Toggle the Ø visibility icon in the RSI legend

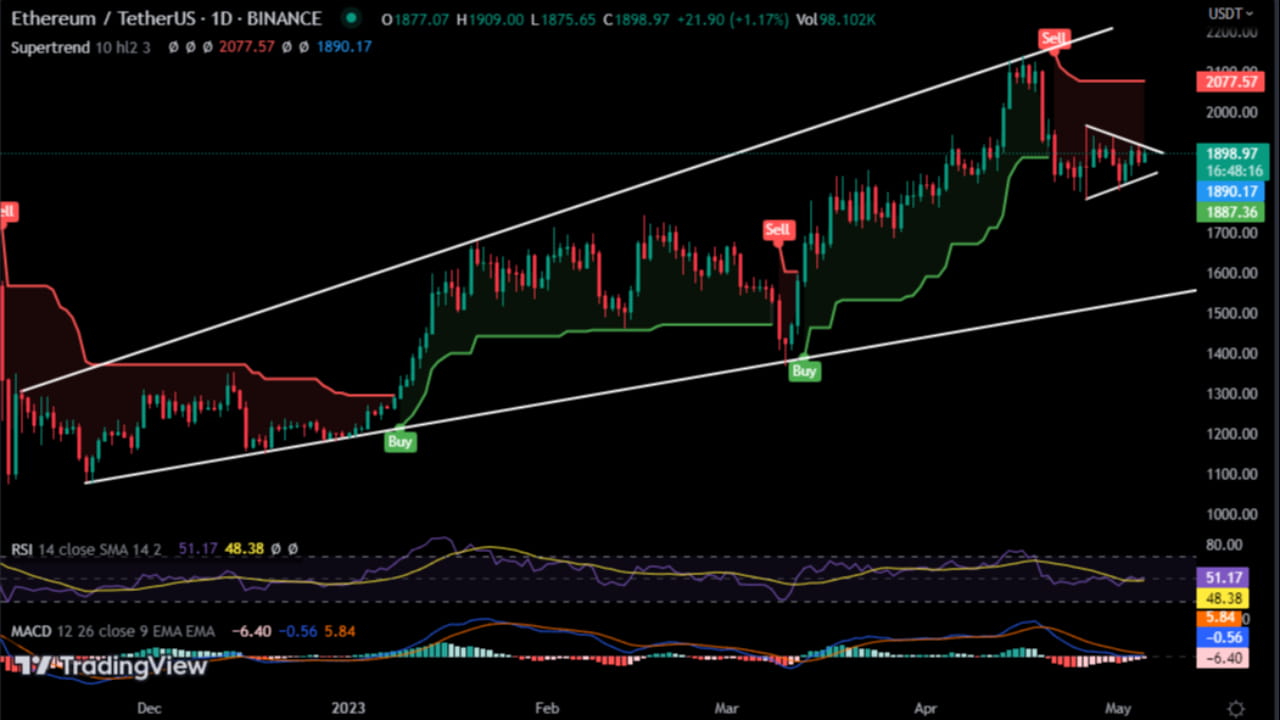click(x=277, y=548)
